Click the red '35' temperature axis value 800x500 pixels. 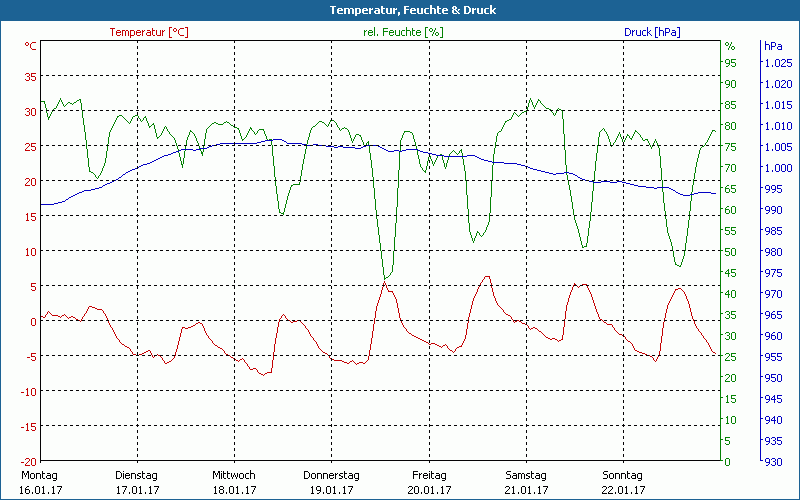pos(30,77)
